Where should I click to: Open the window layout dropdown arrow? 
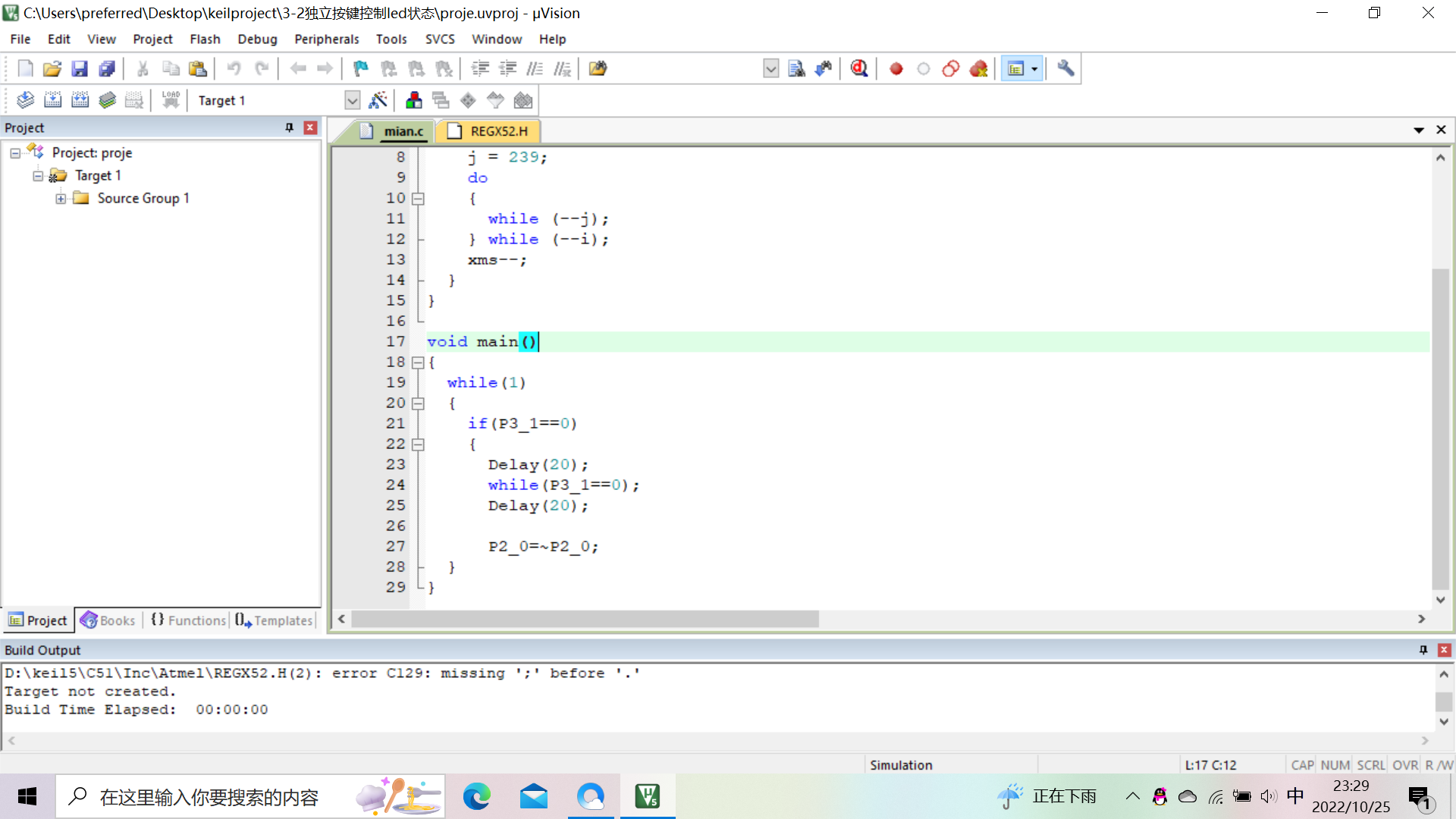pyautogui.click(x=1034, y=69)
